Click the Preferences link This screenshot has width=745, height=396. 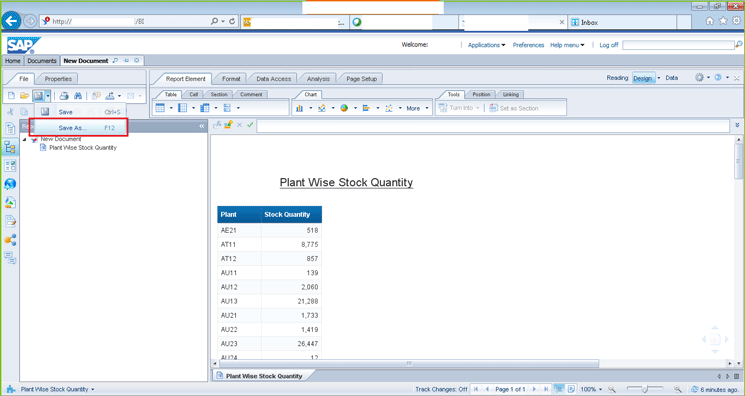point(528,45)
